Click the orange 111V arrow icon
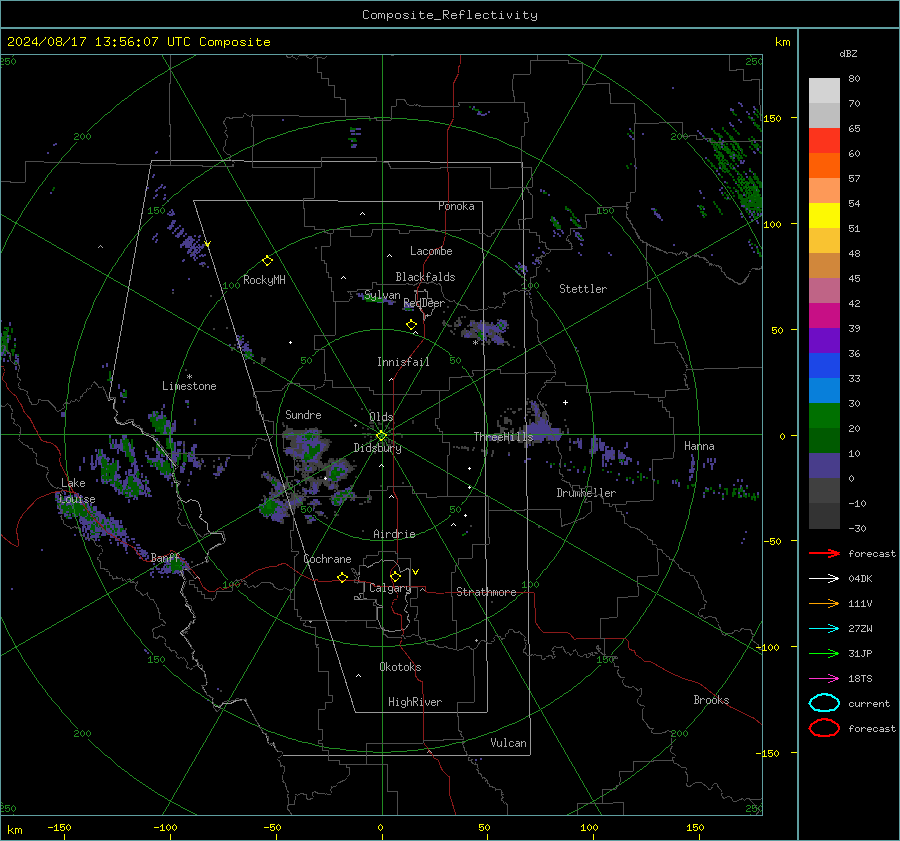Image resolution: width=900 pixels, height=841 pixels. (x=824, y=603)
